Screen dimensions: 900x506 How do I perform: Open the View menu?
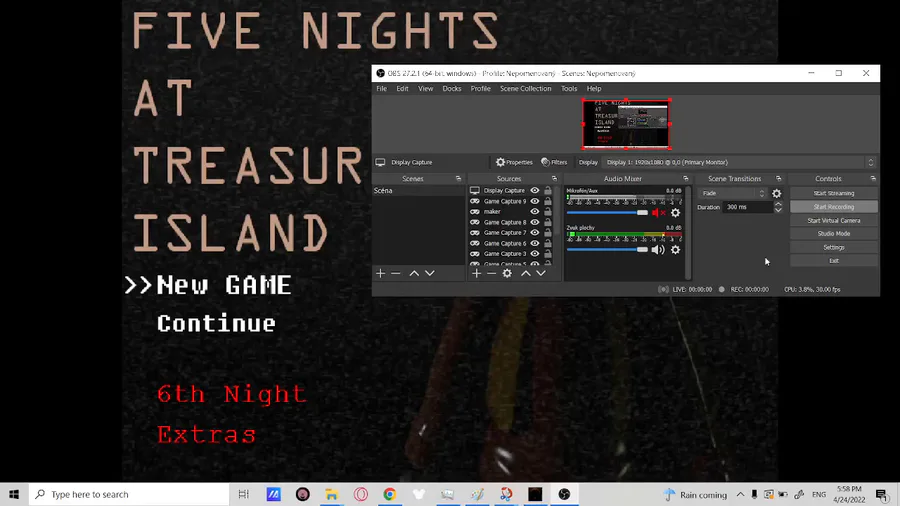pyautogui.click(x=425, y=89)
